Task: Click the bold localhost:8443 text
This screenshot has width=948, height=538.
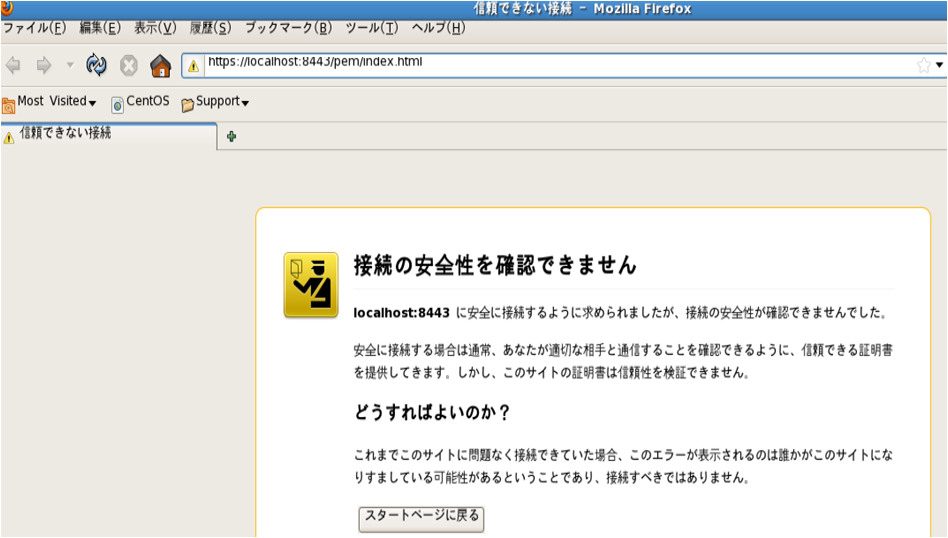Action: click(401, 313)
